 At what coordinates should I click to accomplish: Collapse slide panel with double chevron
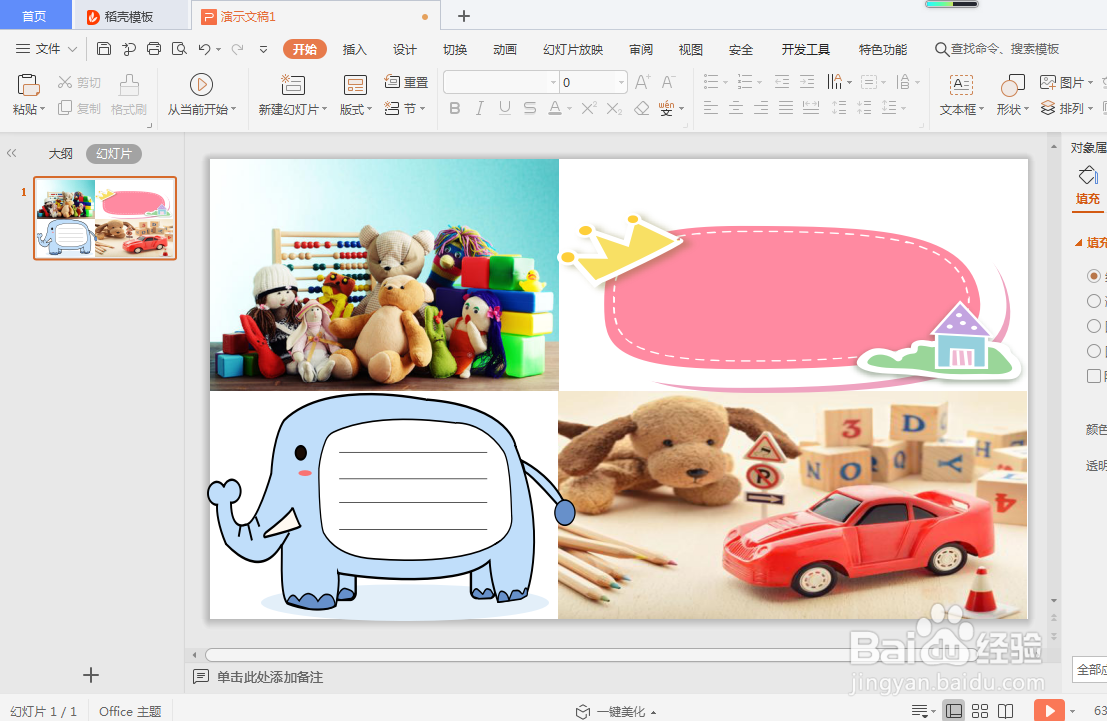coord(11,153)
